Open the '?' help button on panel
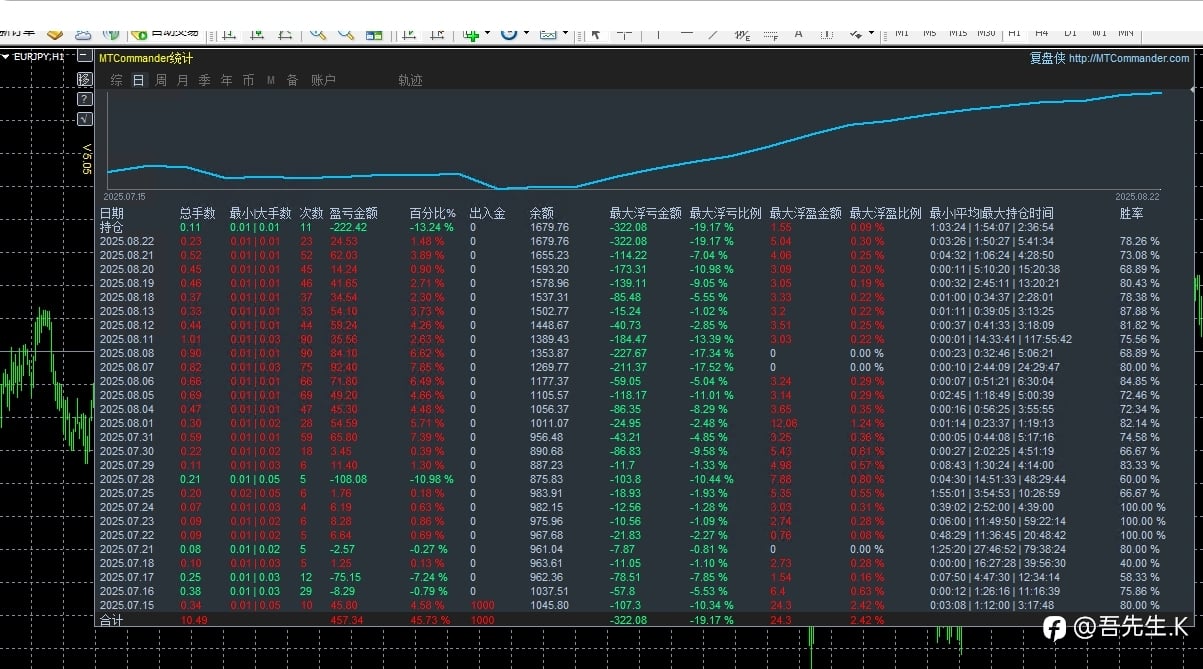Image resolution: width=1203 pixels, height=669 pixels. click(x=85, y=99)
